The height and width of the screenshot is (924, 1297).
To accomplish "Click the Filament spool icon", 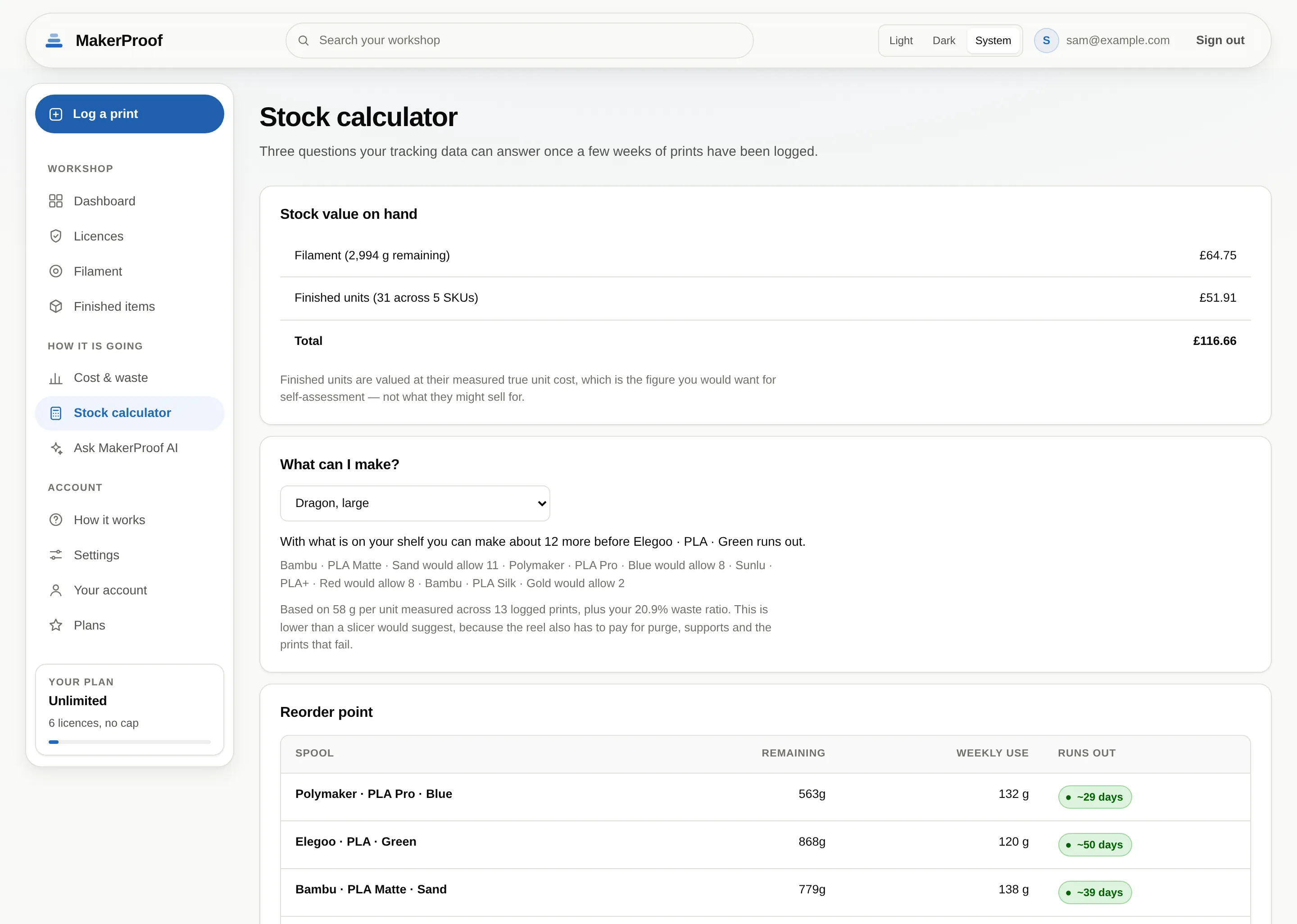I will pyautogui.click(x=56, y=272).
